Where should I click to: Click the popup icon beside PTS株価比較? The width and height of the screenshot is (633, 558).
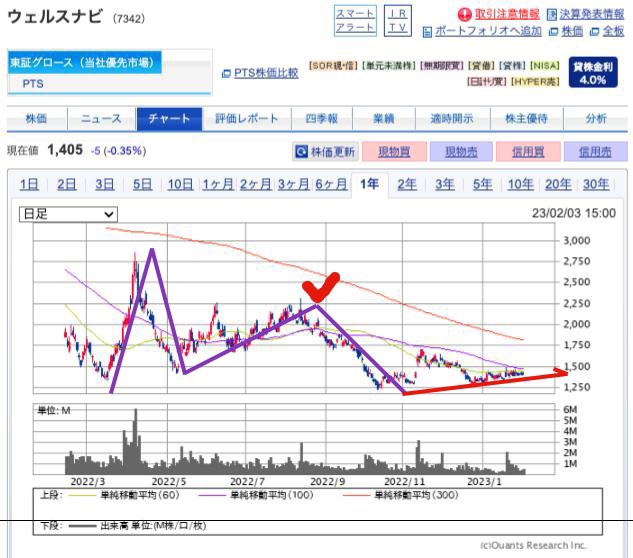click(226, 74)
